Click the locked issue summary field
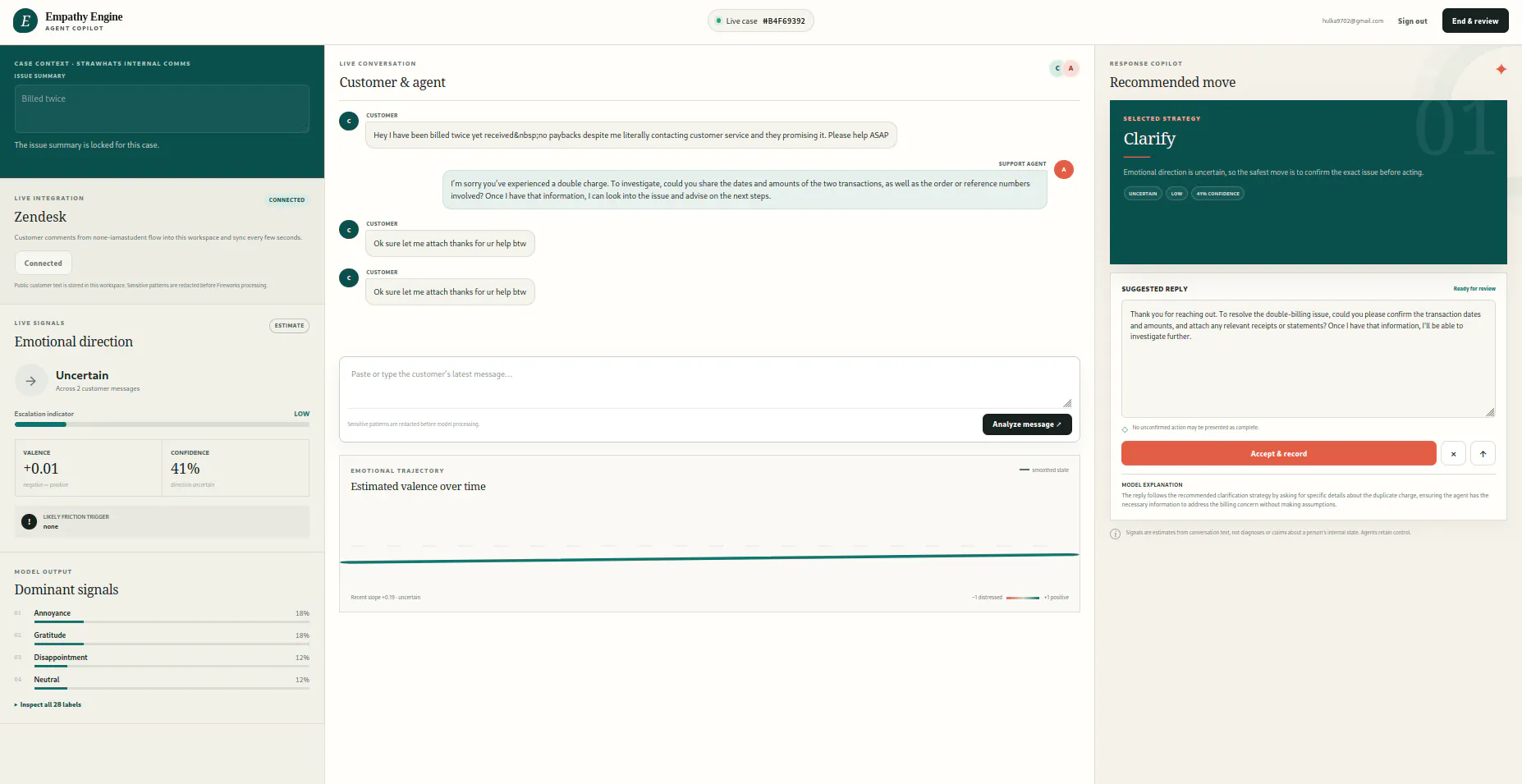 tap(162, 108)
